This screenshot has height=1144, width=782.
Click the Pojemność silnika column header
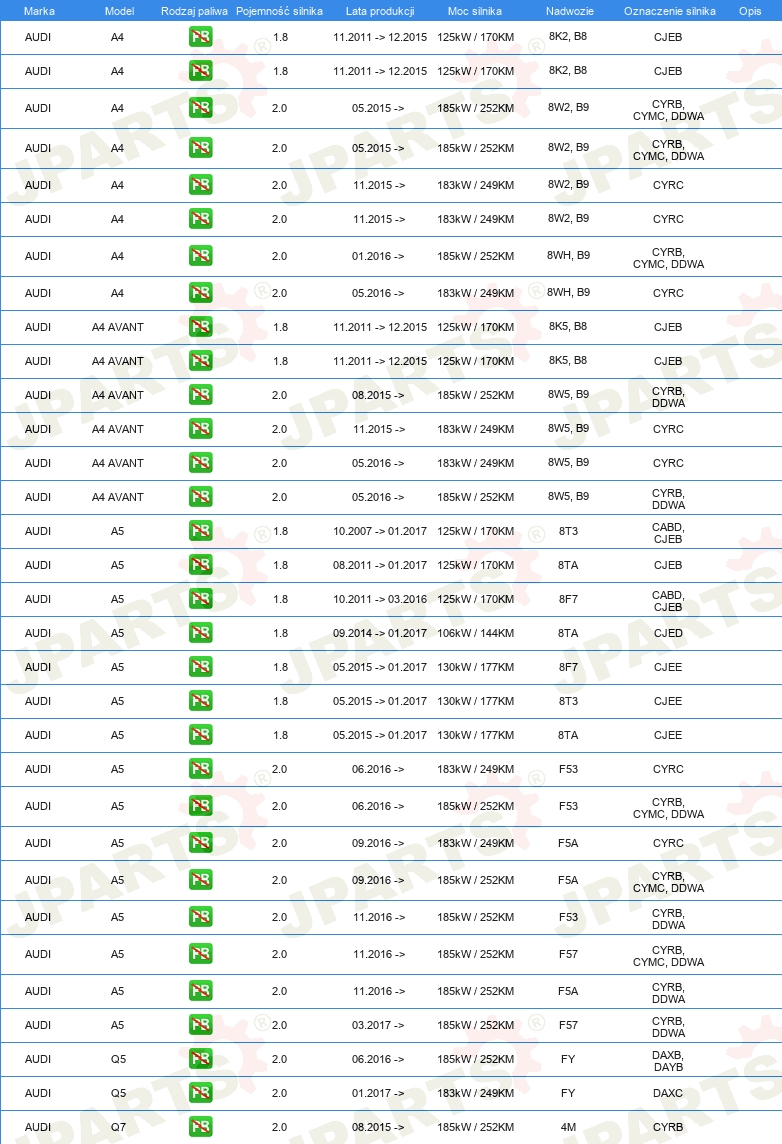[279, 11]
